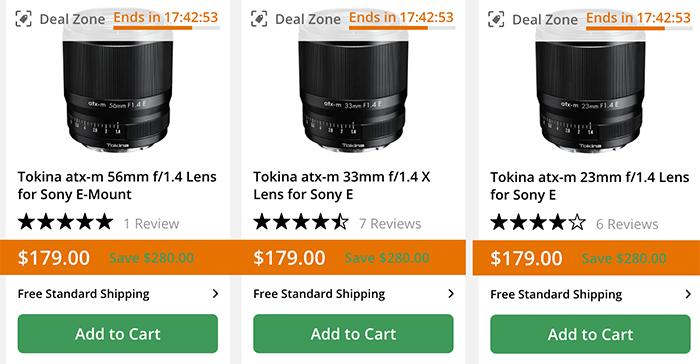View the 7 Reviews link
The width and height of the screenshot is (700, 364).
(x=390, y=223)
